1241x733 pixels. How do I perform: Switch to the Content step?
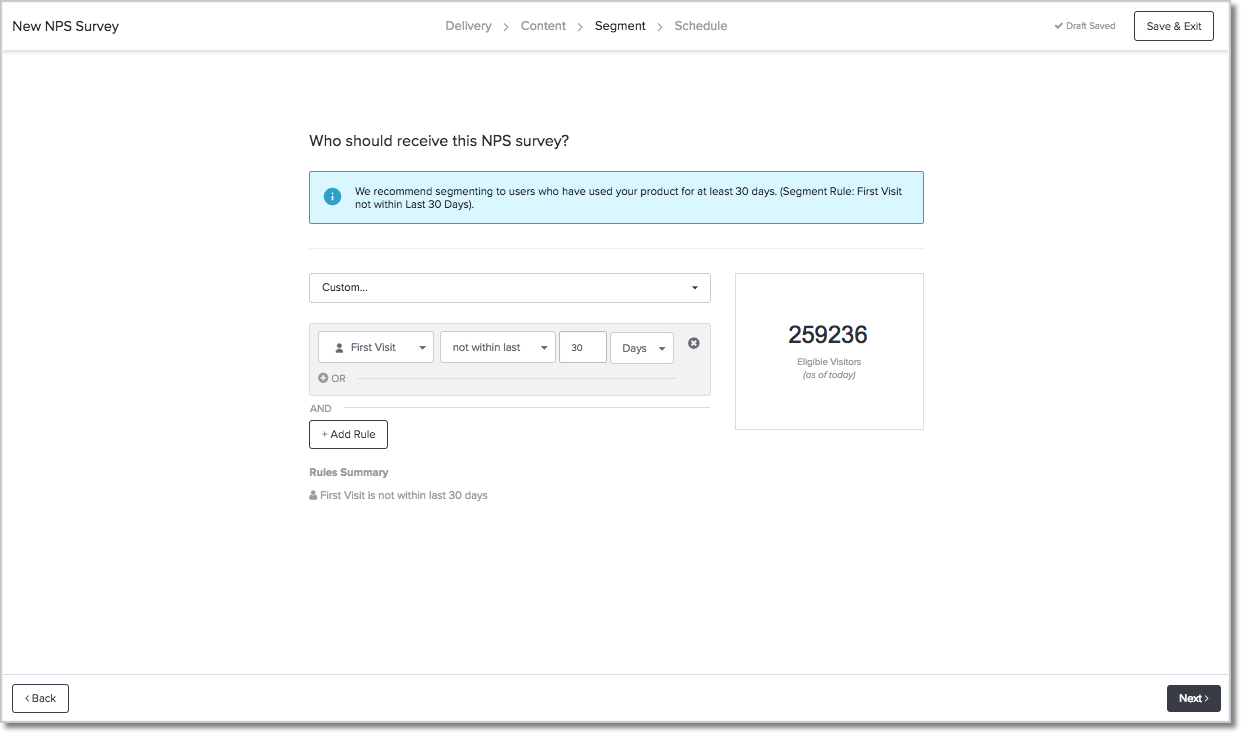[x=543, y=26]
